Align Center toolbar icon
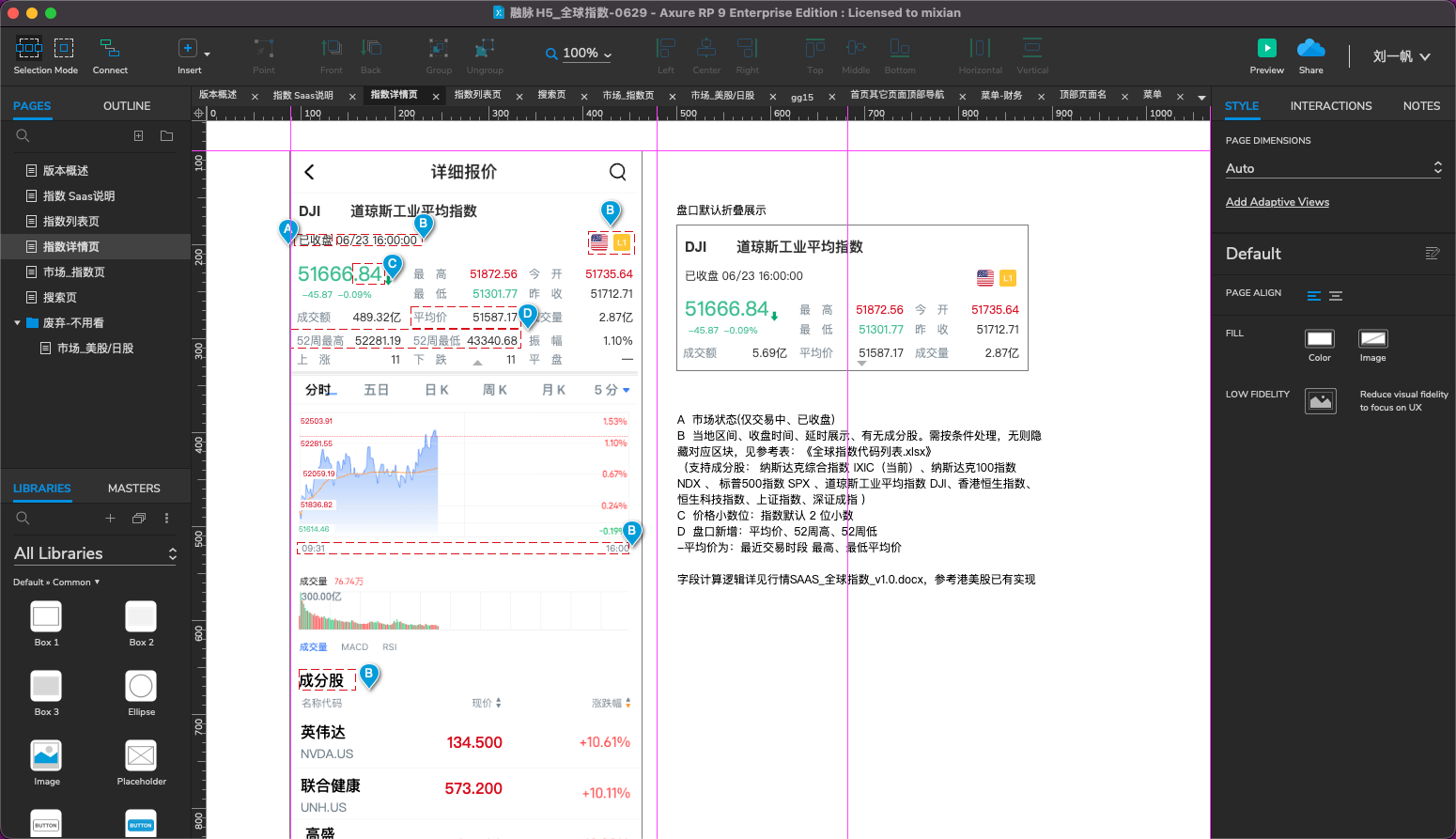1456x839 pixels. click(706, 48)
